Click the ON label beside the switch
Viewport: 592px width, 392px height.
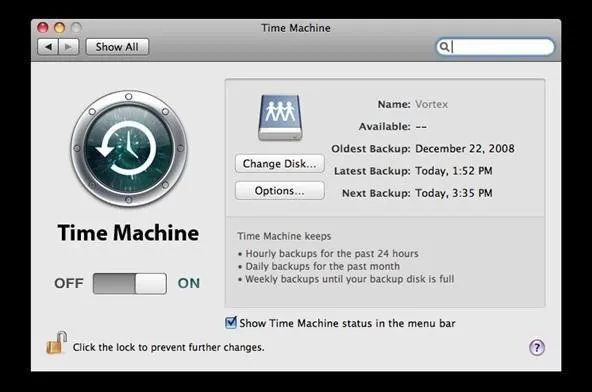click(x=189, y=283)
